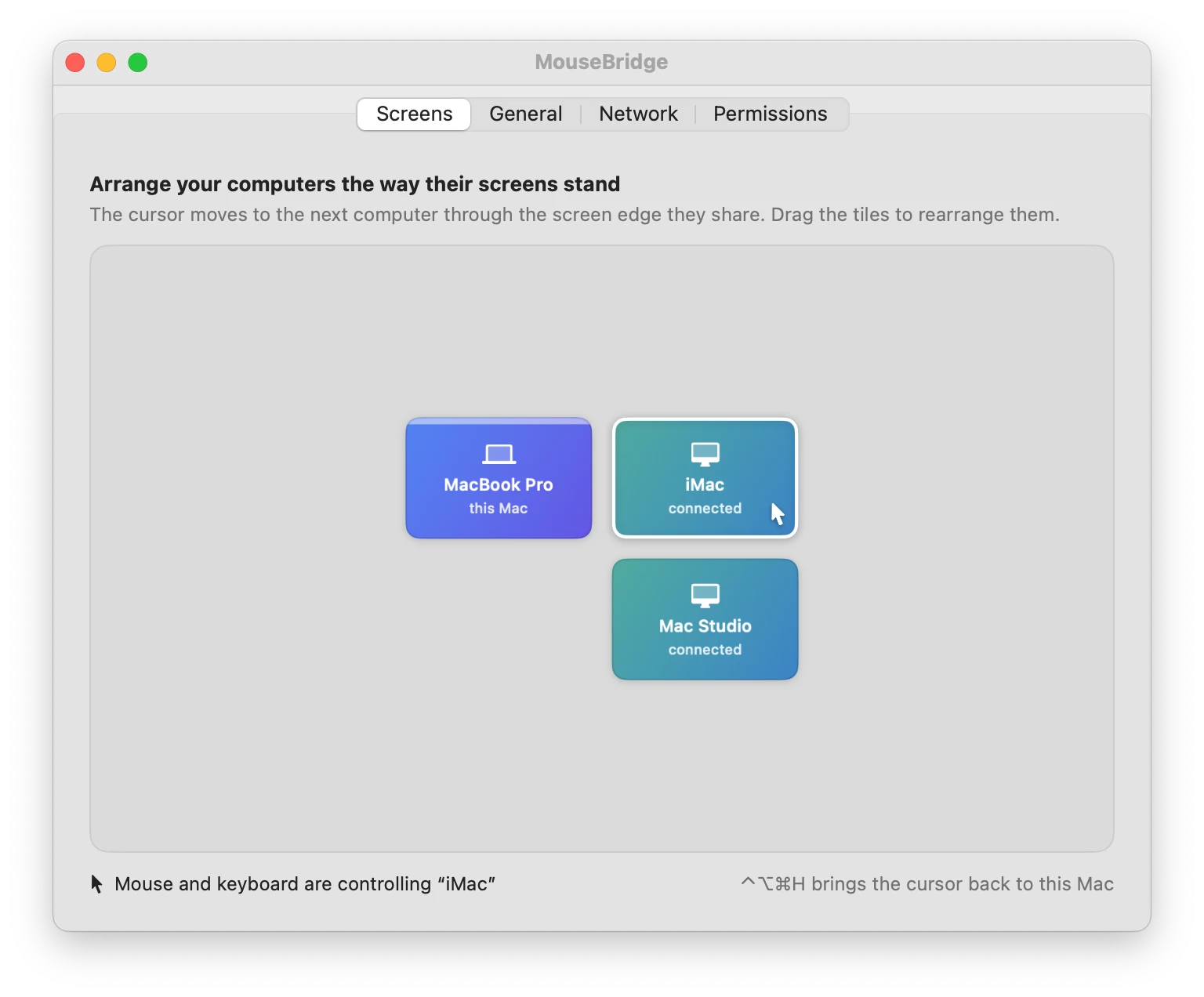Select the Mac Studio tile
1204x997 pixels.
[705, 619]
